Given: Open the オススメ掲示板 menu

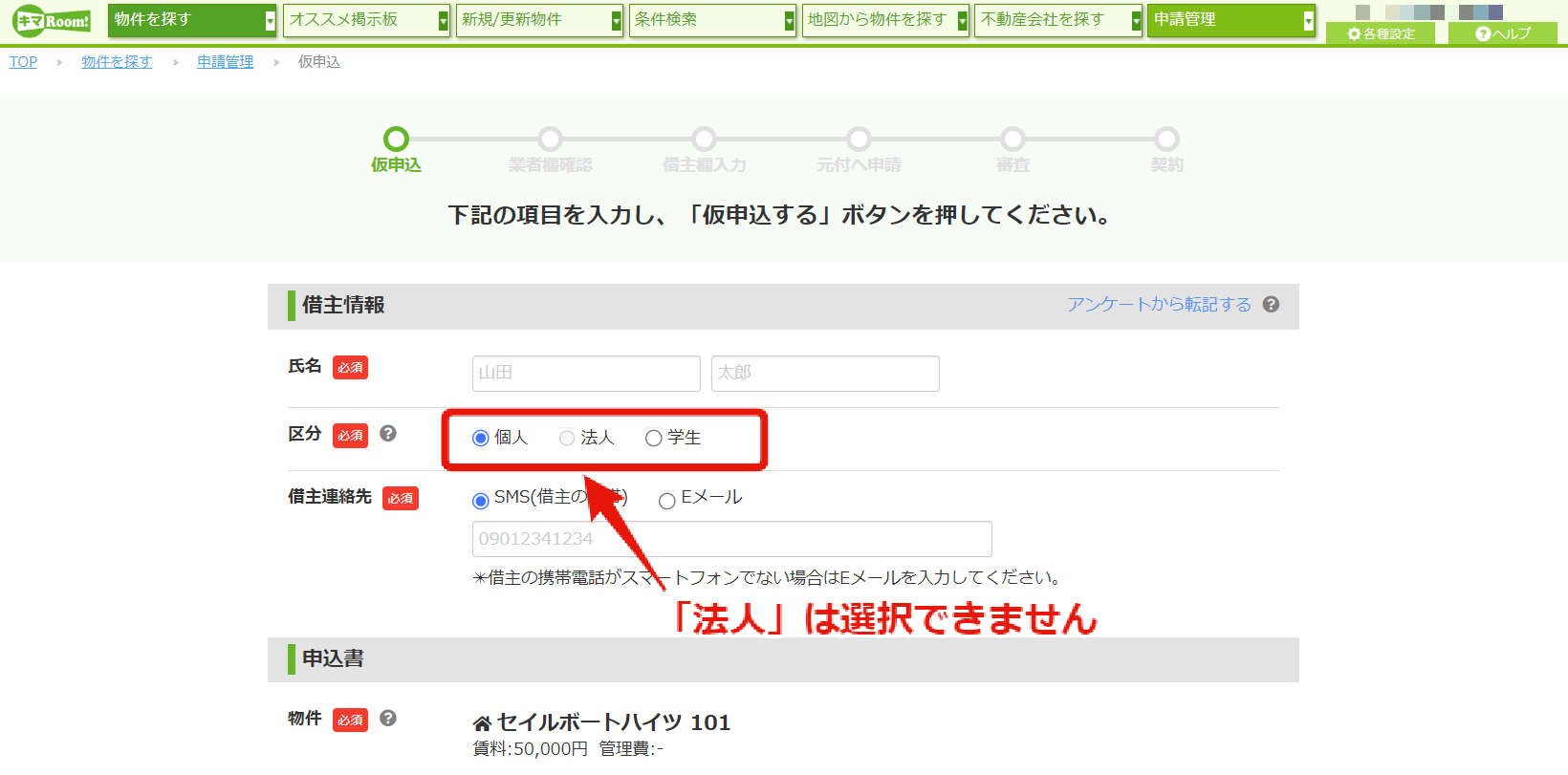Looking at the screenshot, I should pos(366,20).
